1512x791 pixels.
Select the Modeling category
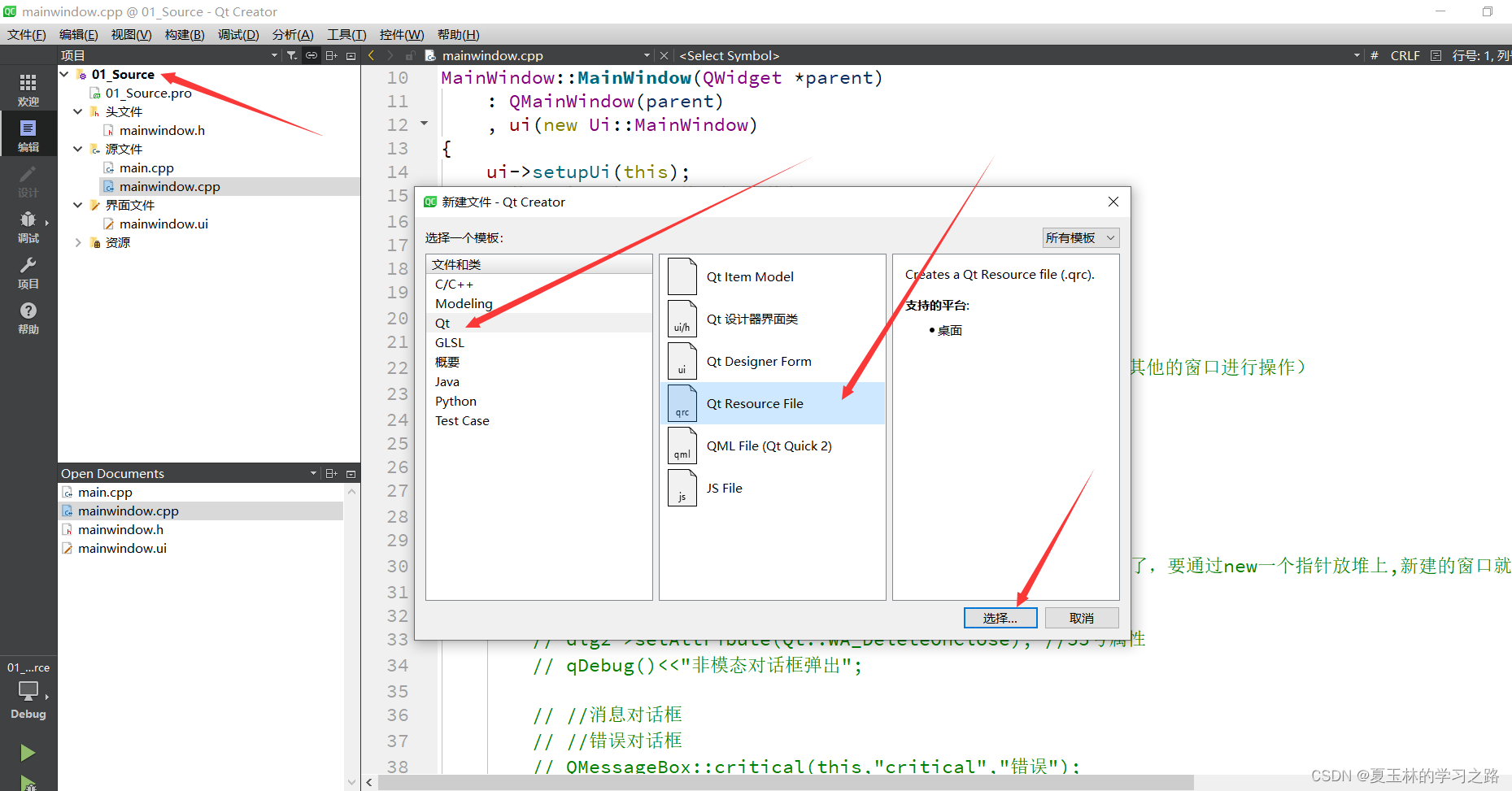(538, 303)
